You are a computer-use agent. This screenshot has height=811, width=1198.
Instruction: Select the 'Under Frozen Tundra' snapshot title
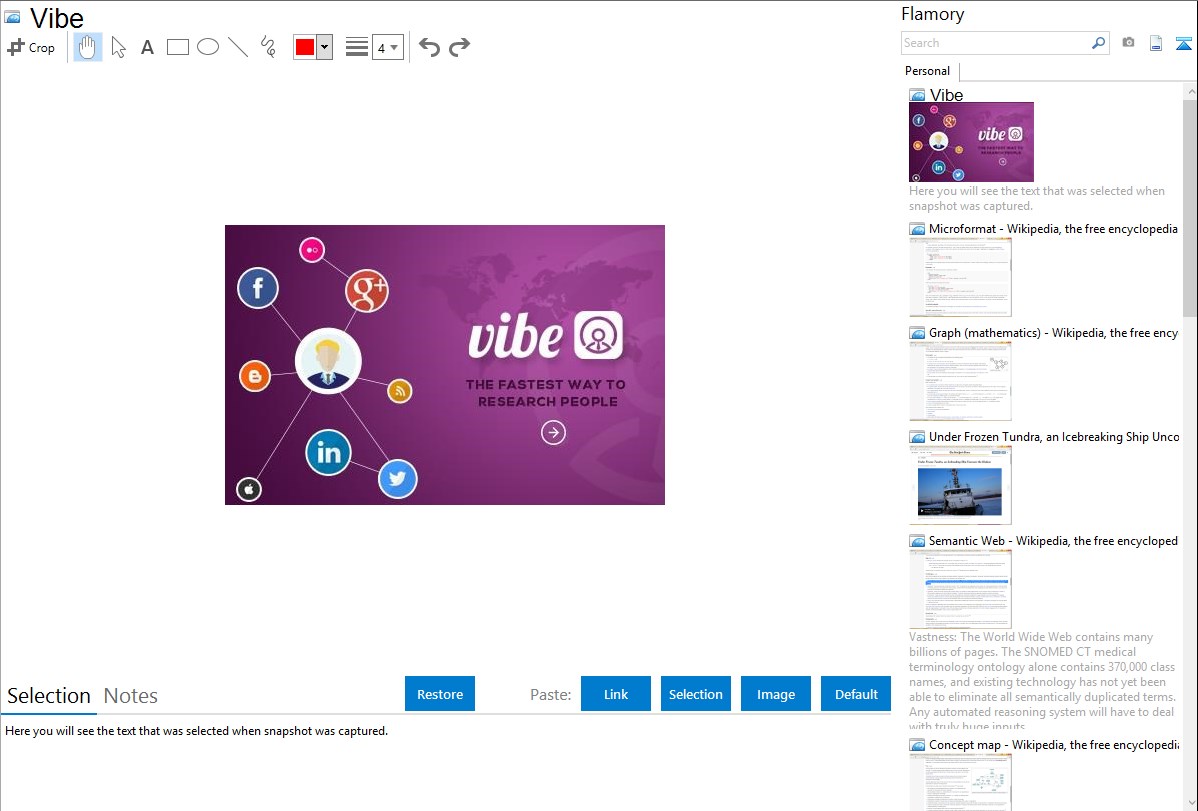pos(1054,436)
